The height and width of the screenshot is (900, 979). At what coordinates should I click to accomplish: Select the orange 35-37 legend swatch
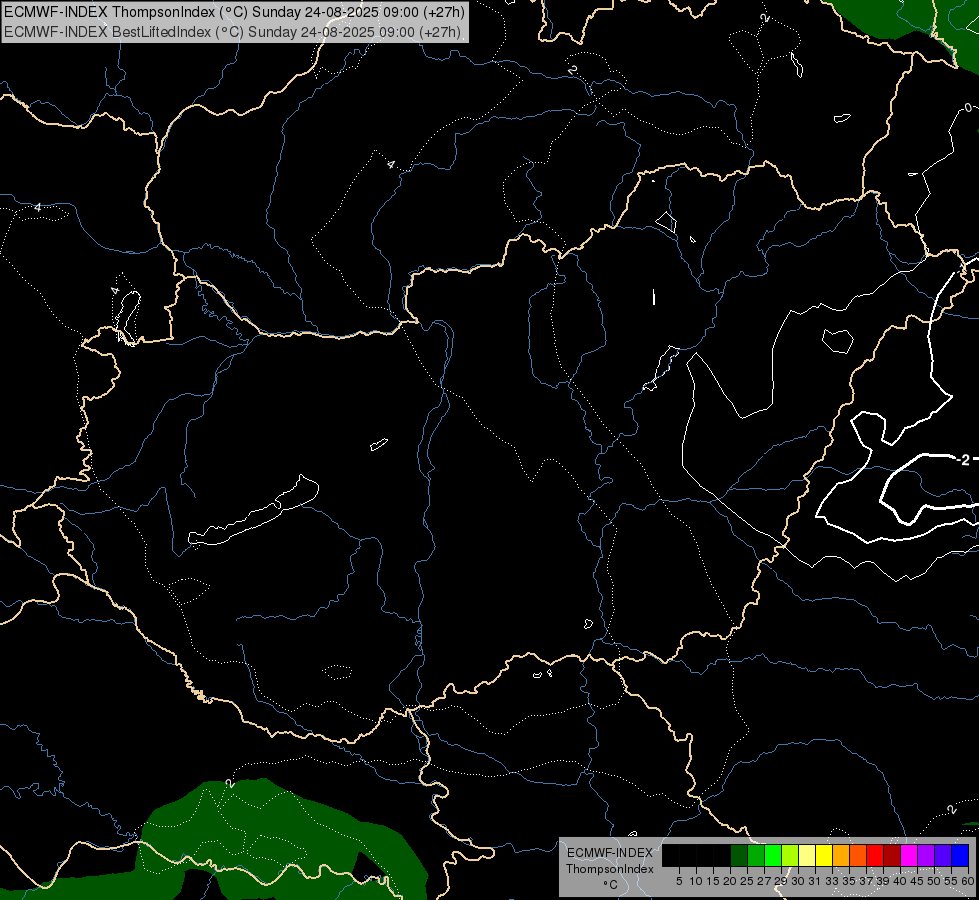[x=858, y=855]
